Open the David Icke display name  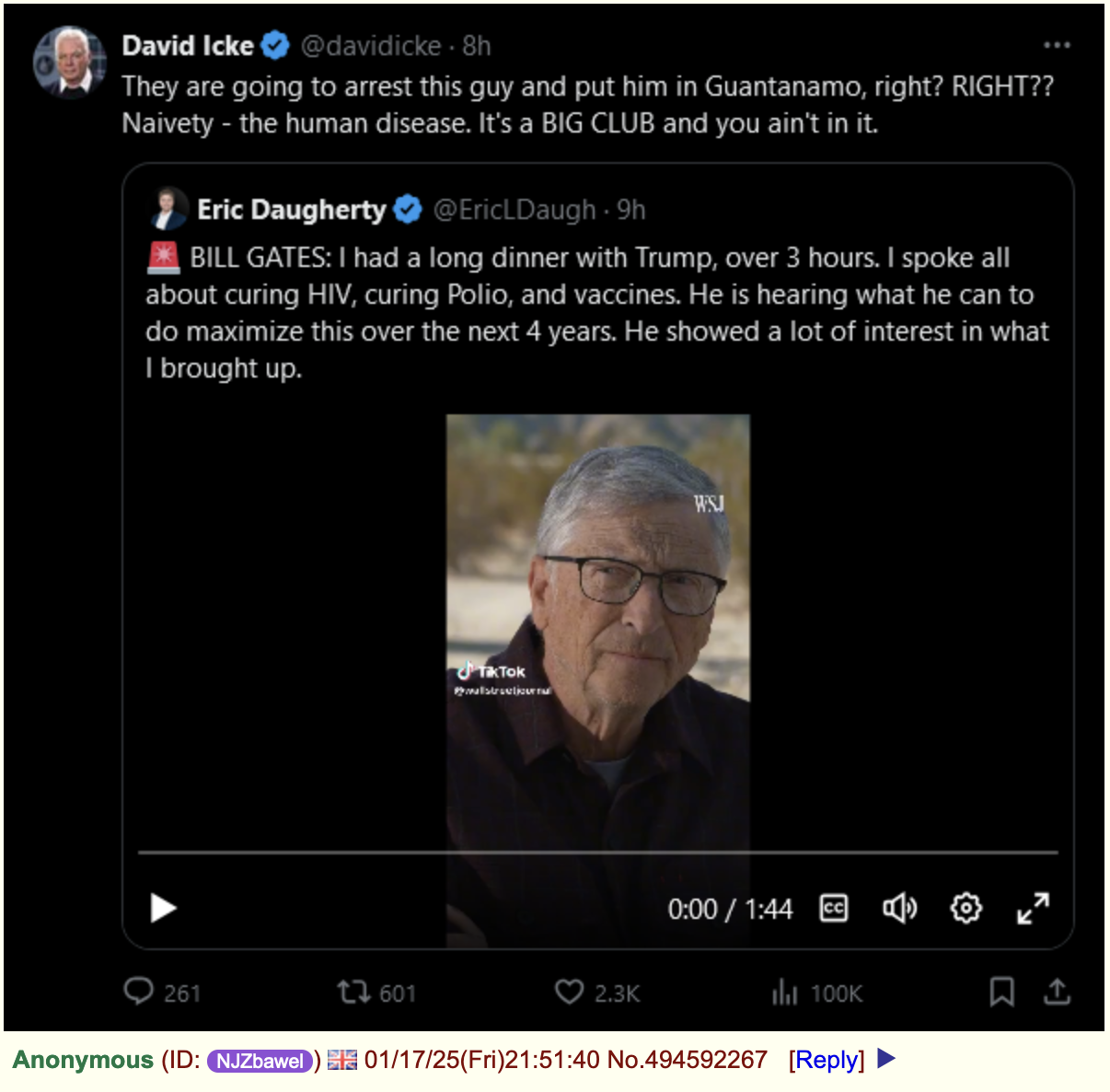(x=188, y=45)
